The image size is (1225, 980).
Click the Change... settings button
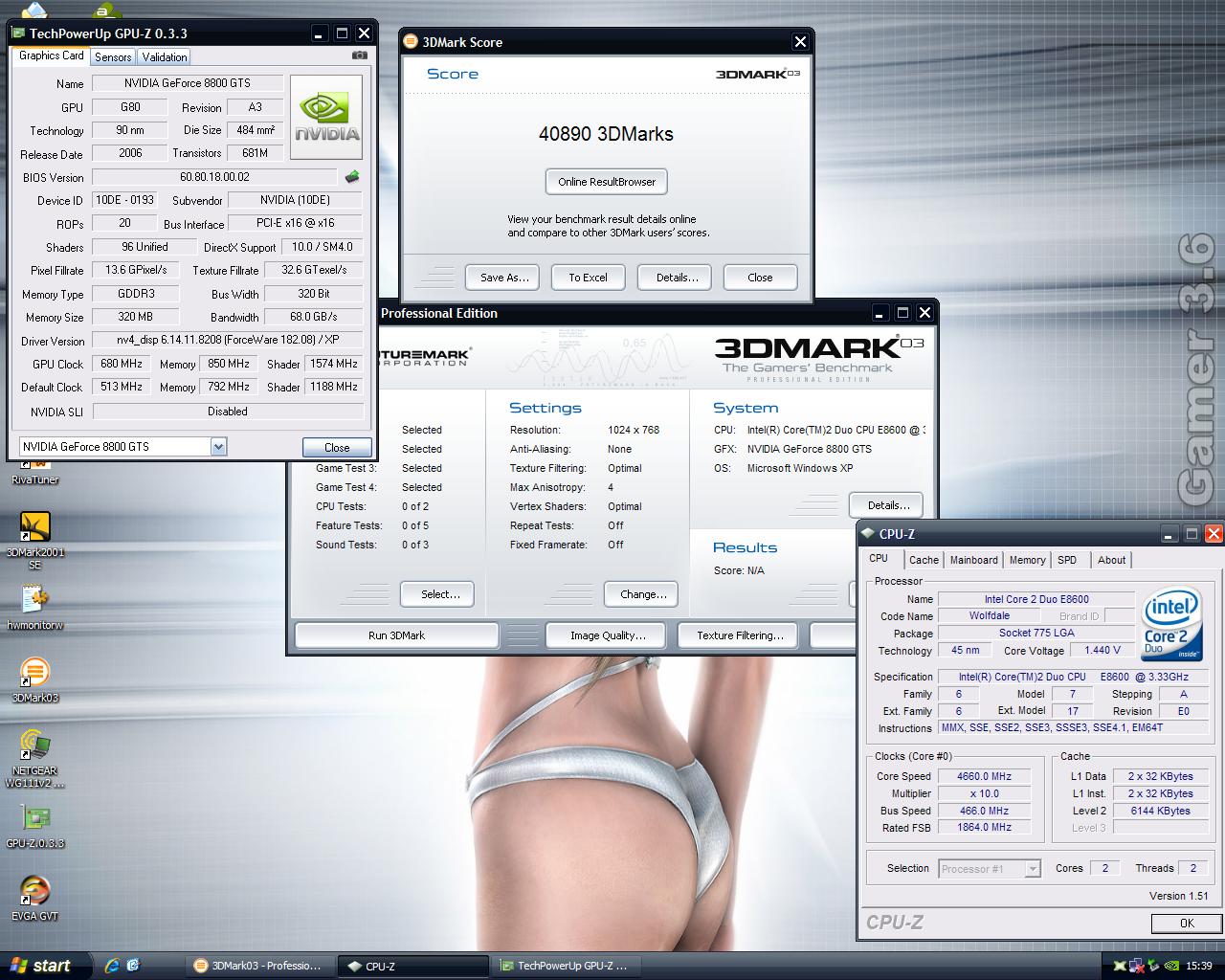pos(643,594)
